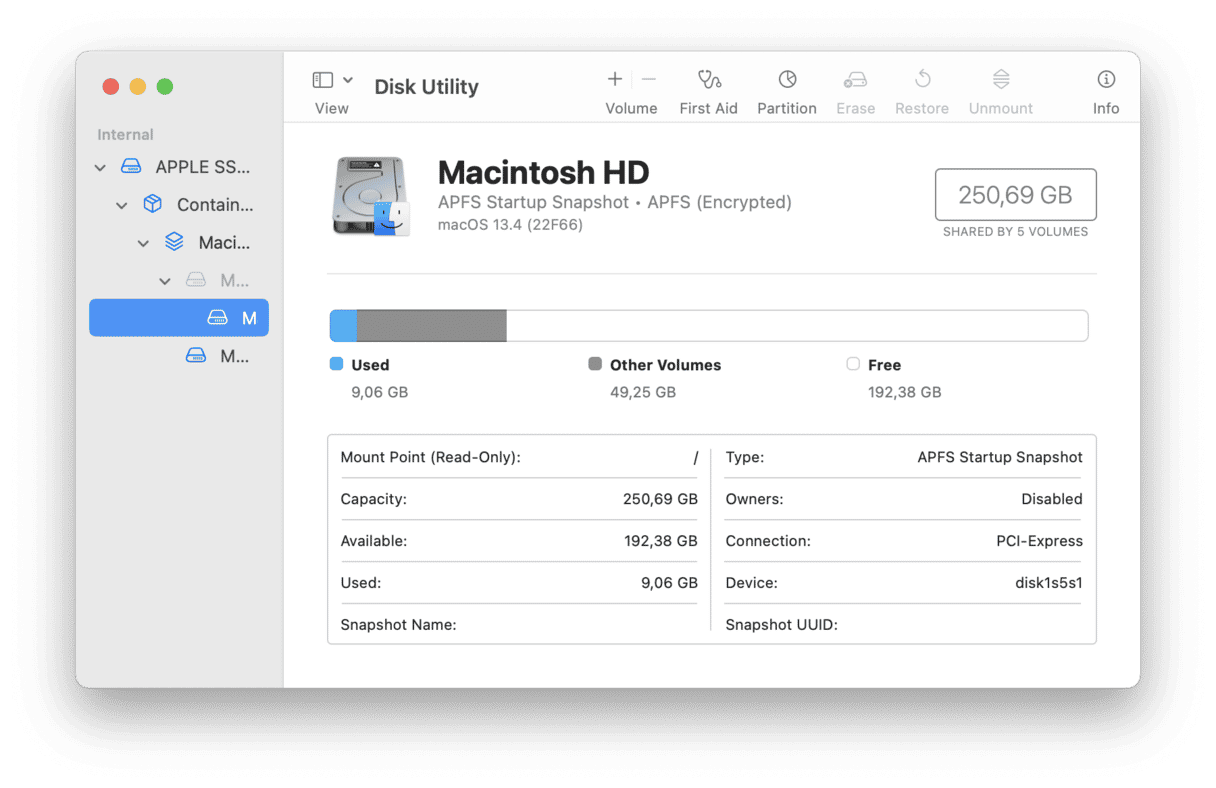
Task: Add a new Volume with the plus icon
Action: point(614,78)
